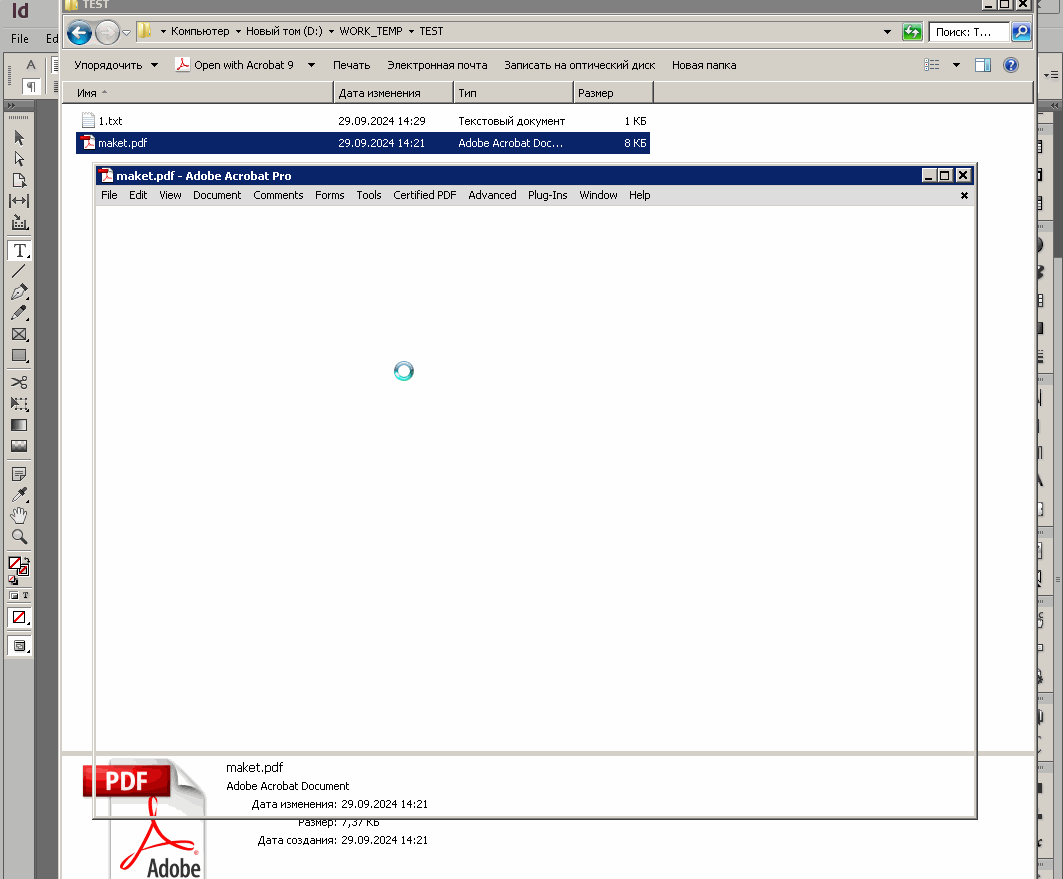Viewport: 1063px width, 879px height.
Task: Select the InDesign Page tool
Action: 19,180
